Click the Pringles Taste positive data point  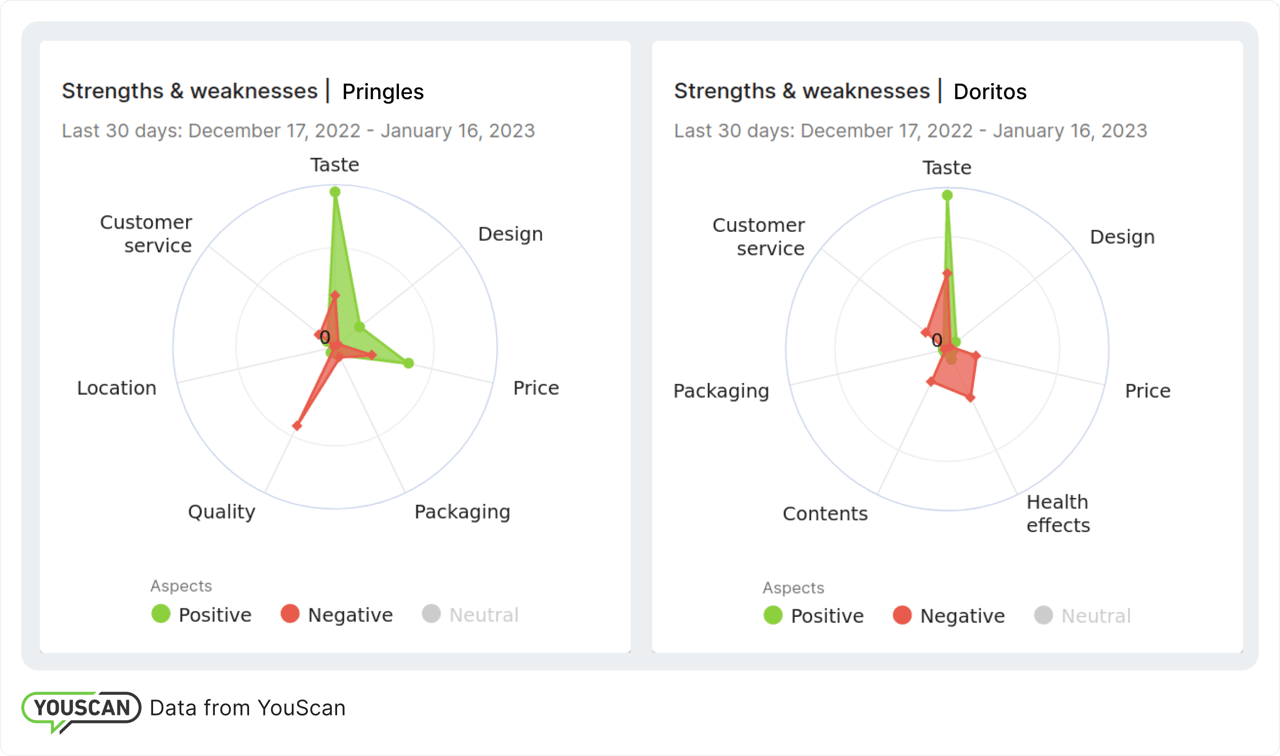[335, 192]
